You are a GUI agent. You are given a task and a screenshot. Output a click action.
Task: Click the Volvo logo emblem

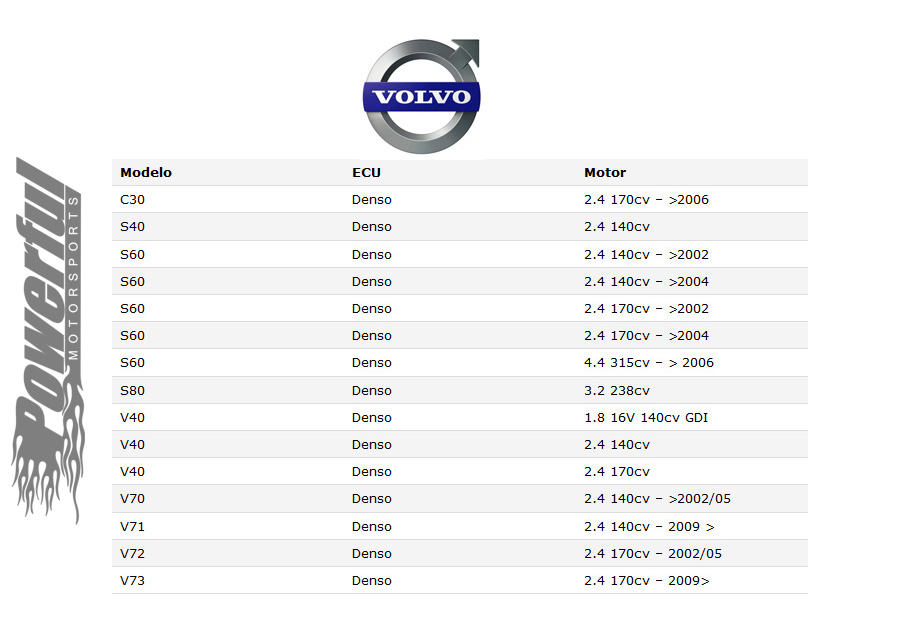click(421, 96)
